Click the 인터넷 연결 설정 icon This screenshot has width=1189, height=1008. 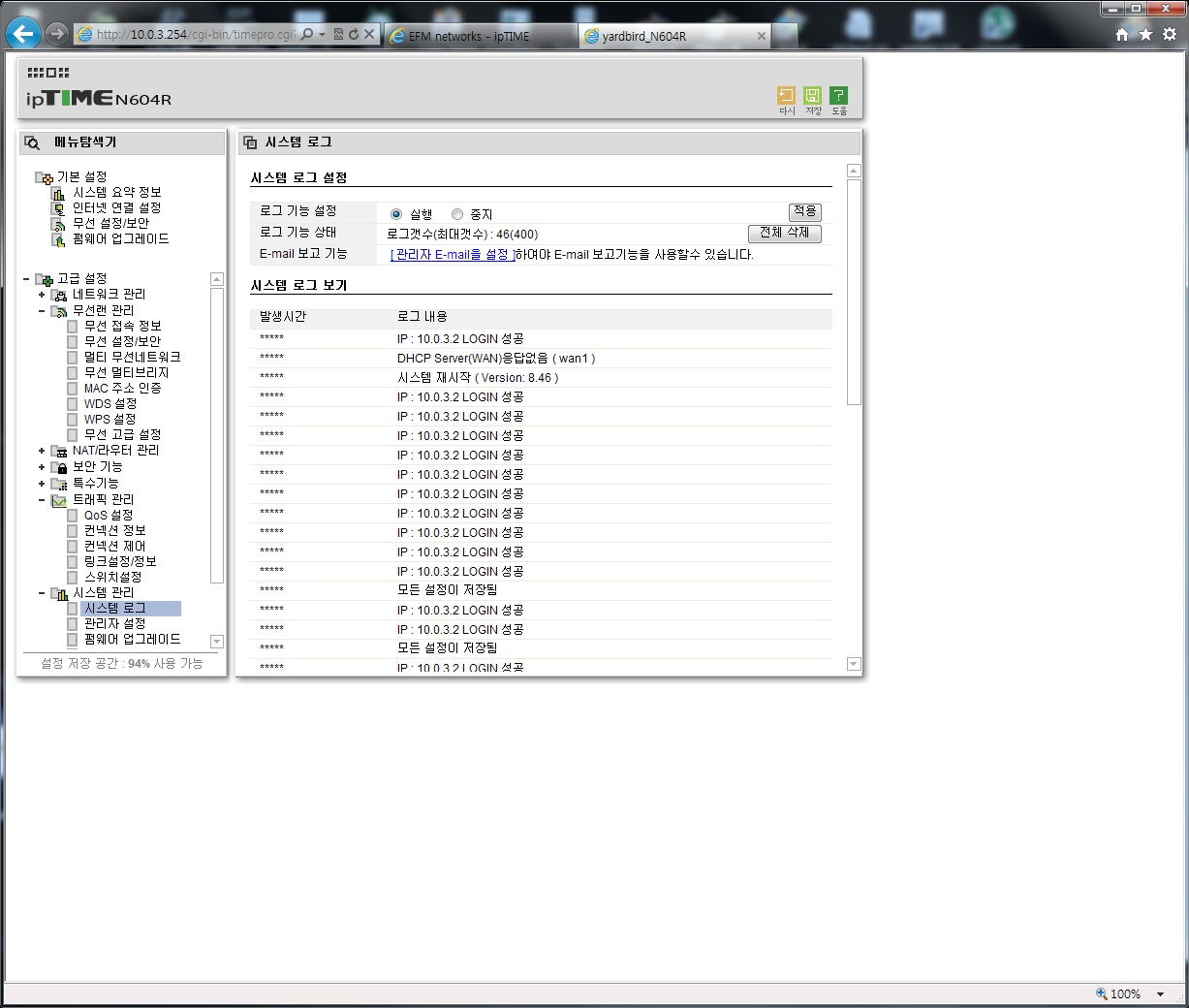tap(58, 208)
